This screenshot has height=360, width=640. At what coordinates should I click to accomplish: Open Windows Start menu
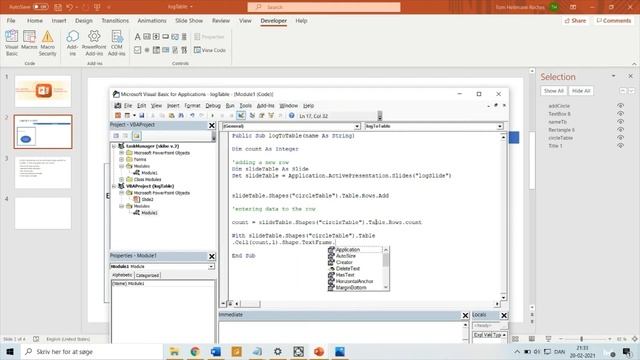(10, 351)
